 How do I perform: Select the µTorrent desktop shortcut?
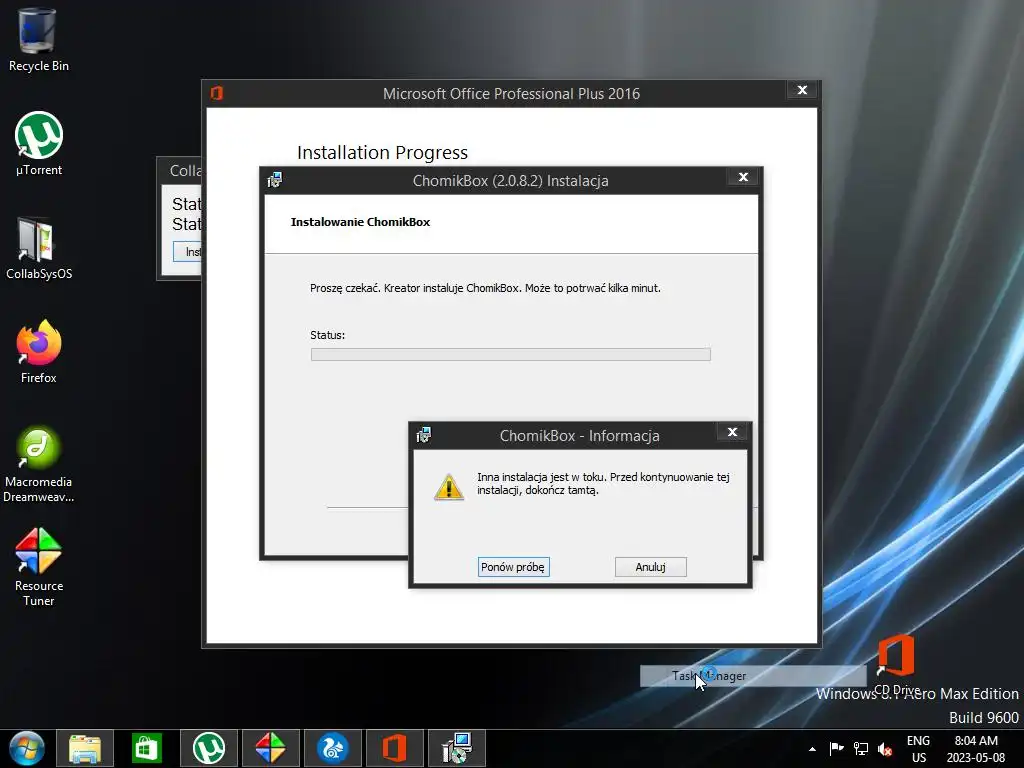(x=39, y=144)
